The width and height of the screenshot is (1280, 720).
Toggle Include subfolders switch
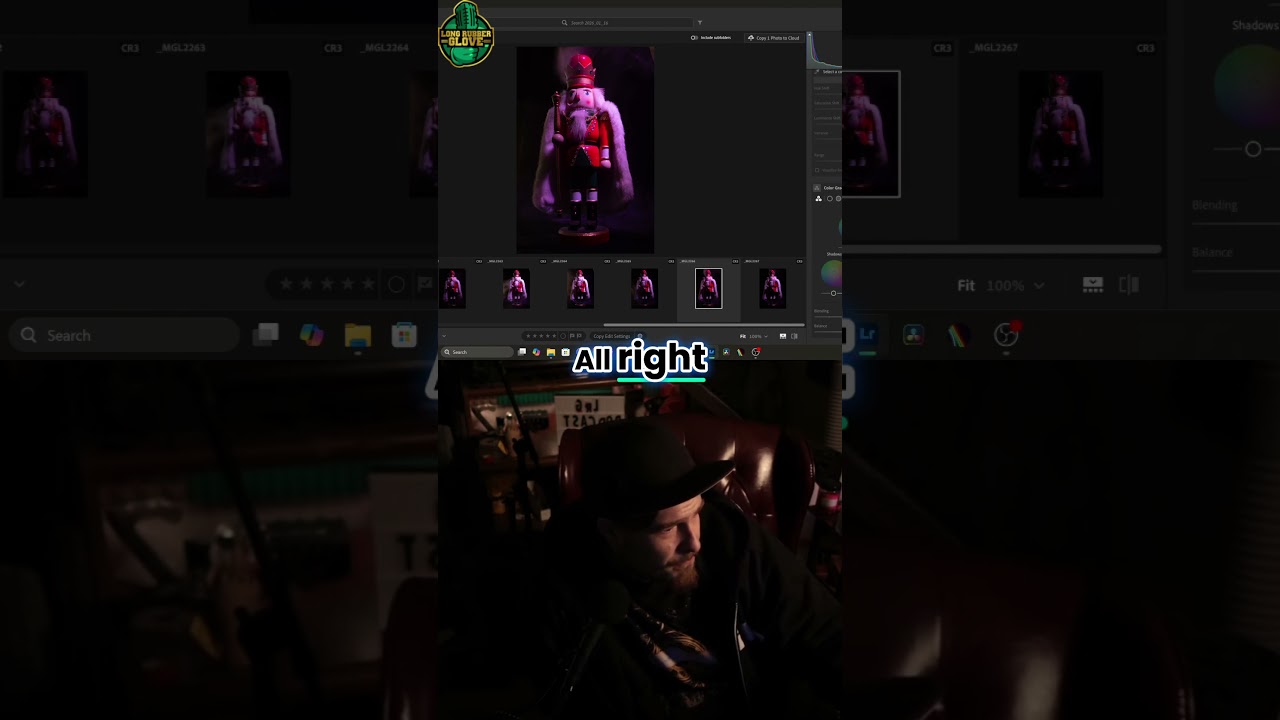point(694,38)
